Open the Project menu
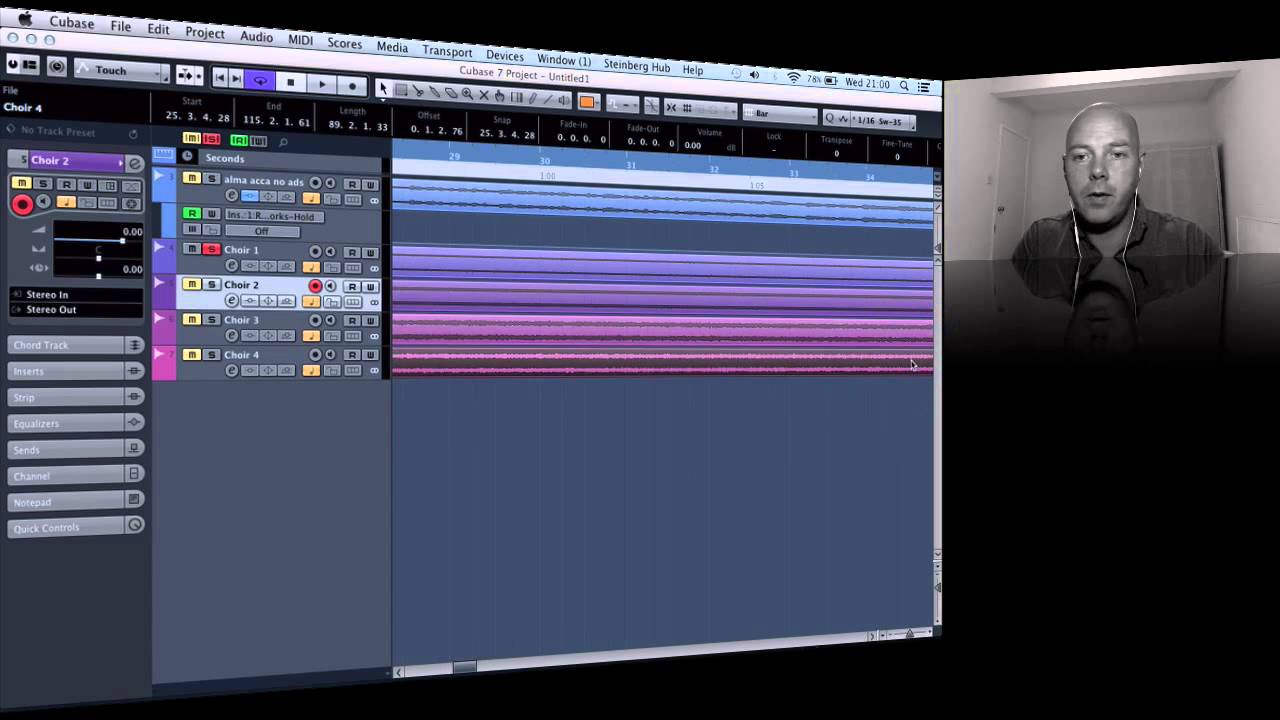Screen dimensions: 1280x720 pyautogui.click(x=204, y=32)
